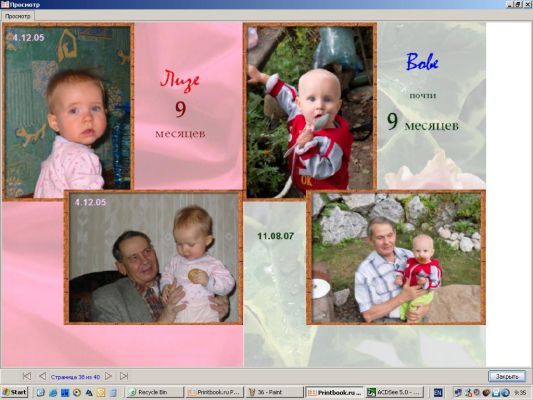Click the Internet Explorer quick launch icon
The image size is (533, 400).
tap(53, 393)
